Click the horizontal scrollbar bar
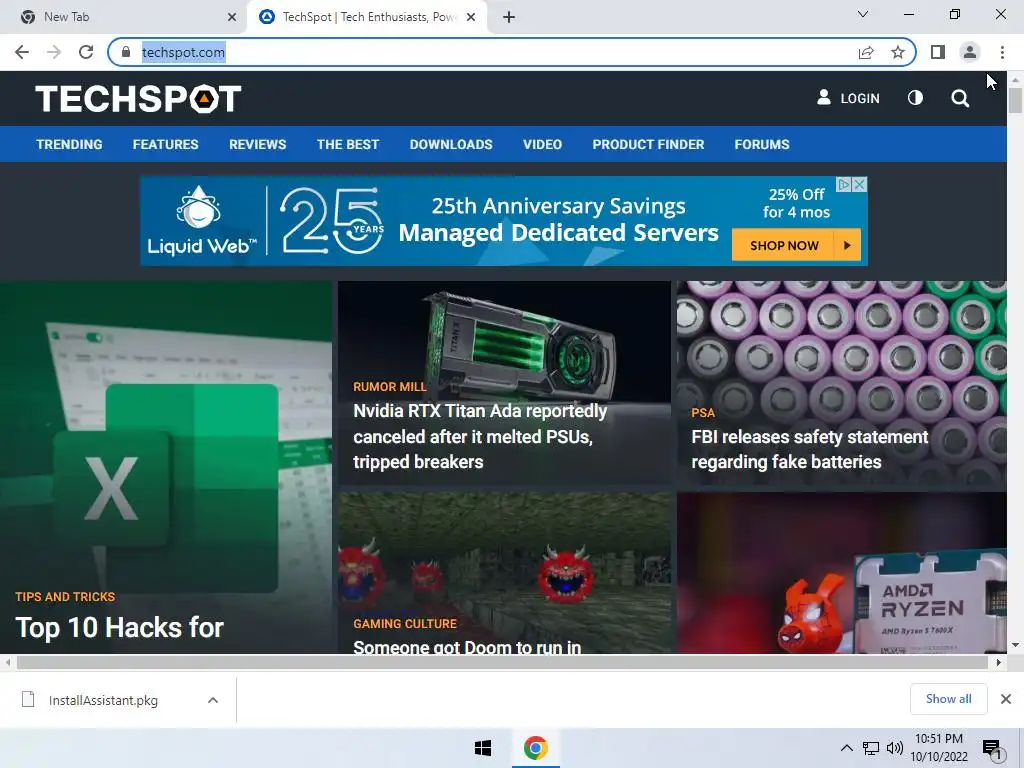 (502, 662)
